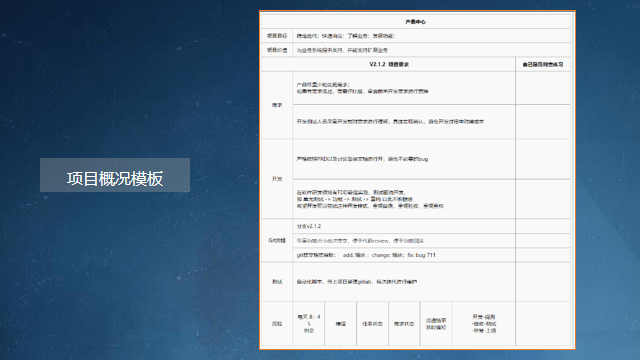Viewport: 640px width, 360px height.
Task: Click the row mentioning code review
Action: point(404,241)
